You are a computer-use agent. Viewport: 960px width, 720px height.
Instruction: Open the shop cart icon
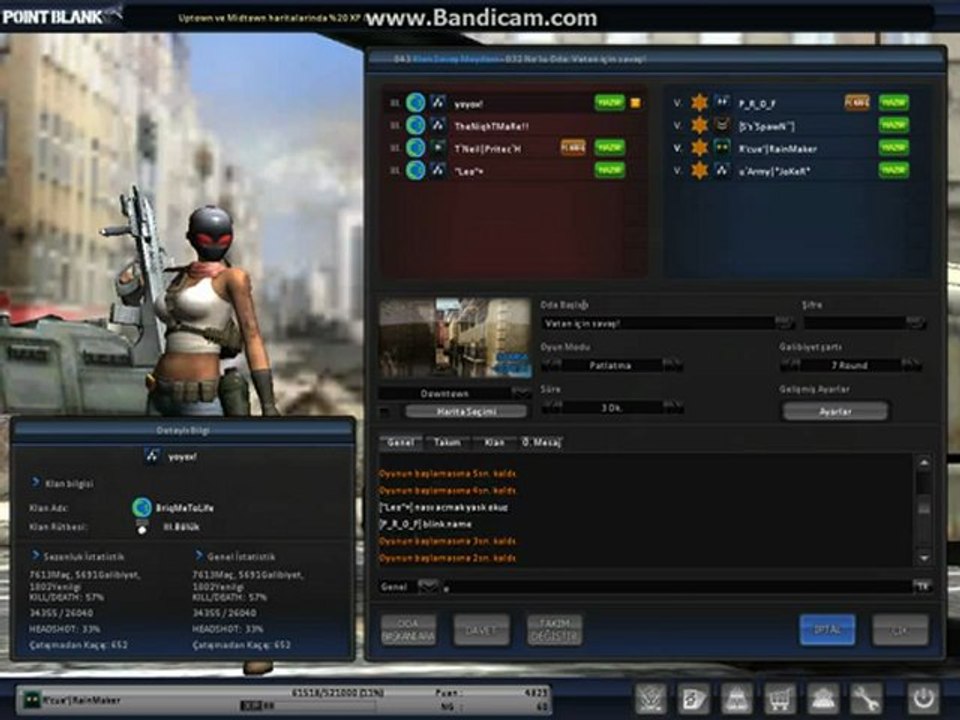tap(779, 699)
